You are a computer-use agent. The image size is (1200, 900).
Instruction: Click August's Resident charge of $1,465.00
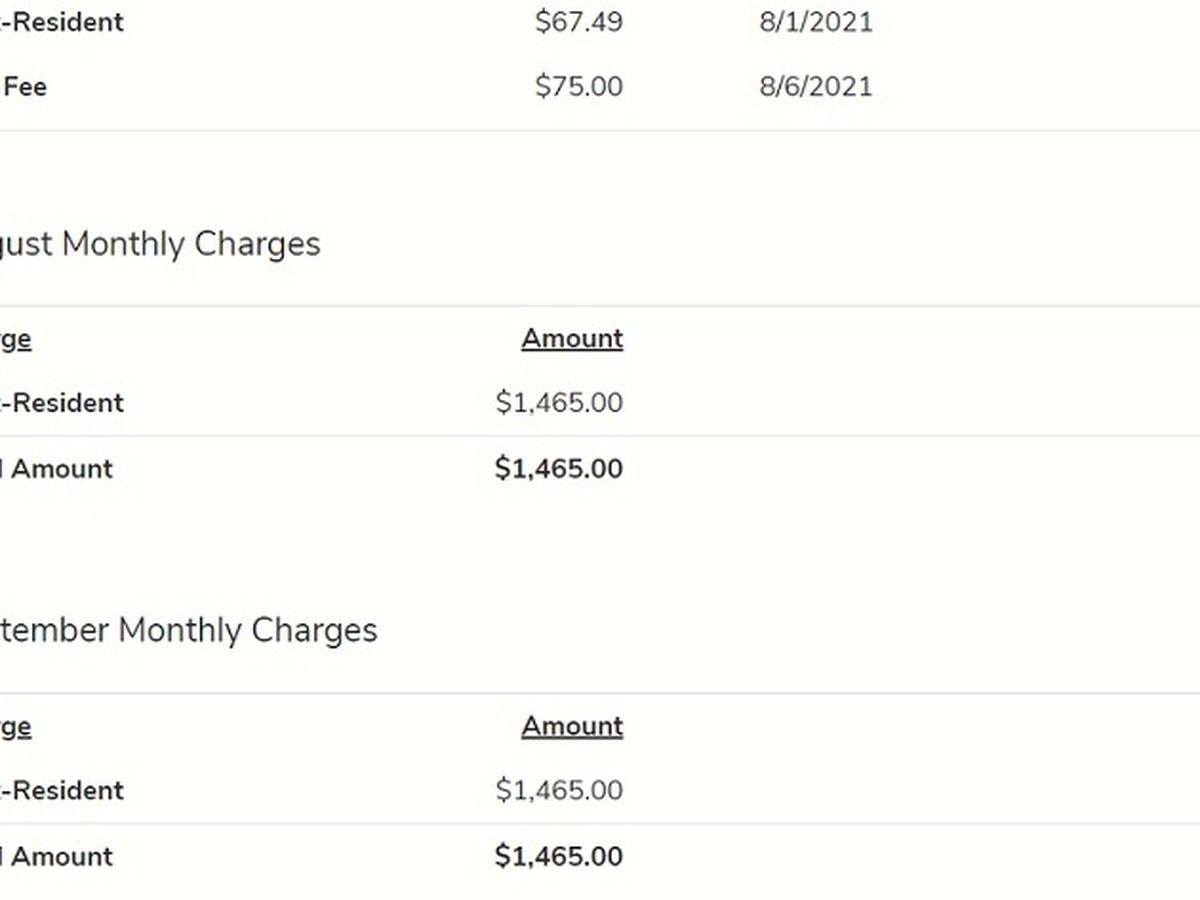click(559, 403)
